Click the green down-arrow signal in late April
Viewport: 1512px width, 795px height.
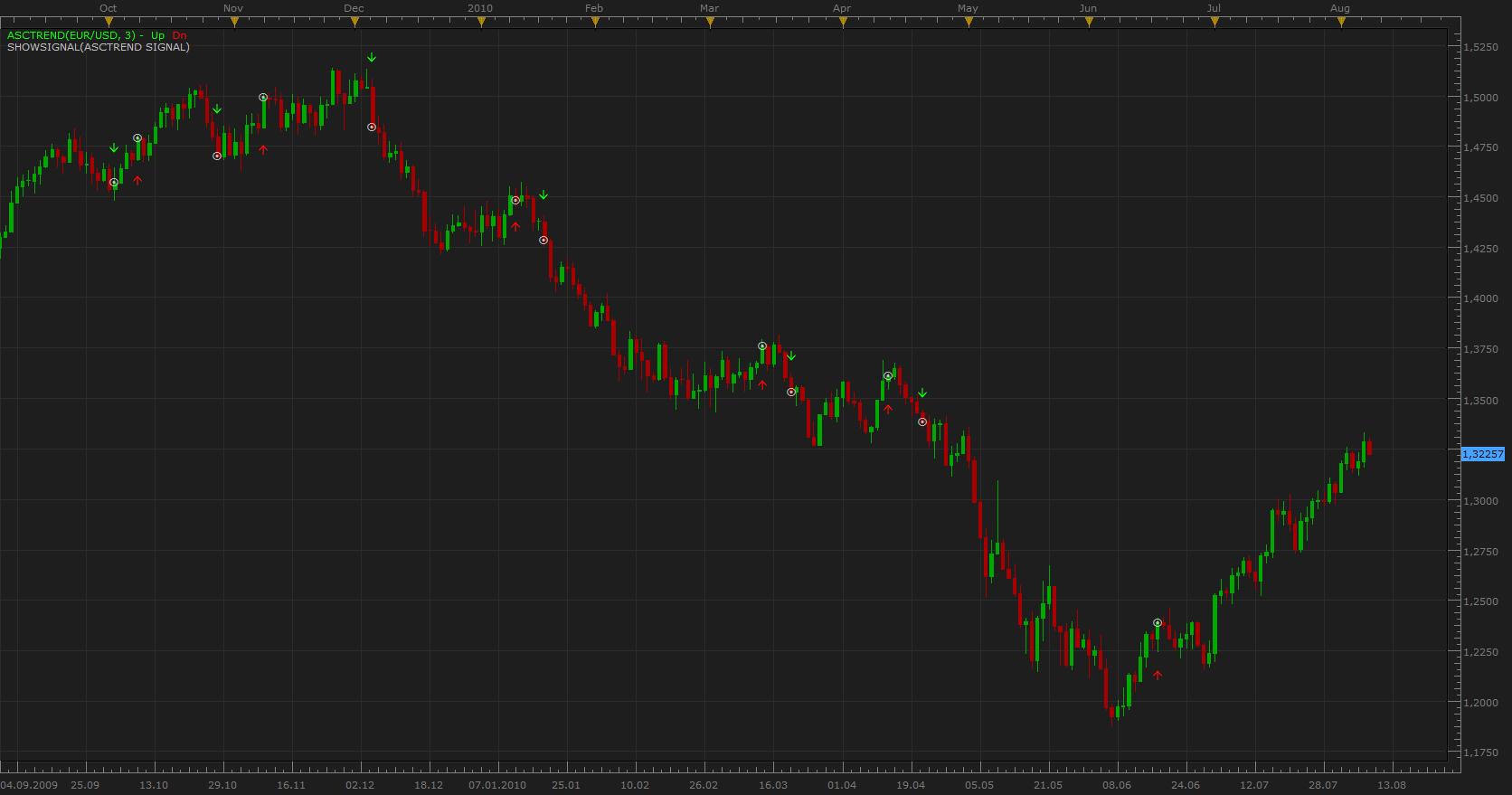922,393
